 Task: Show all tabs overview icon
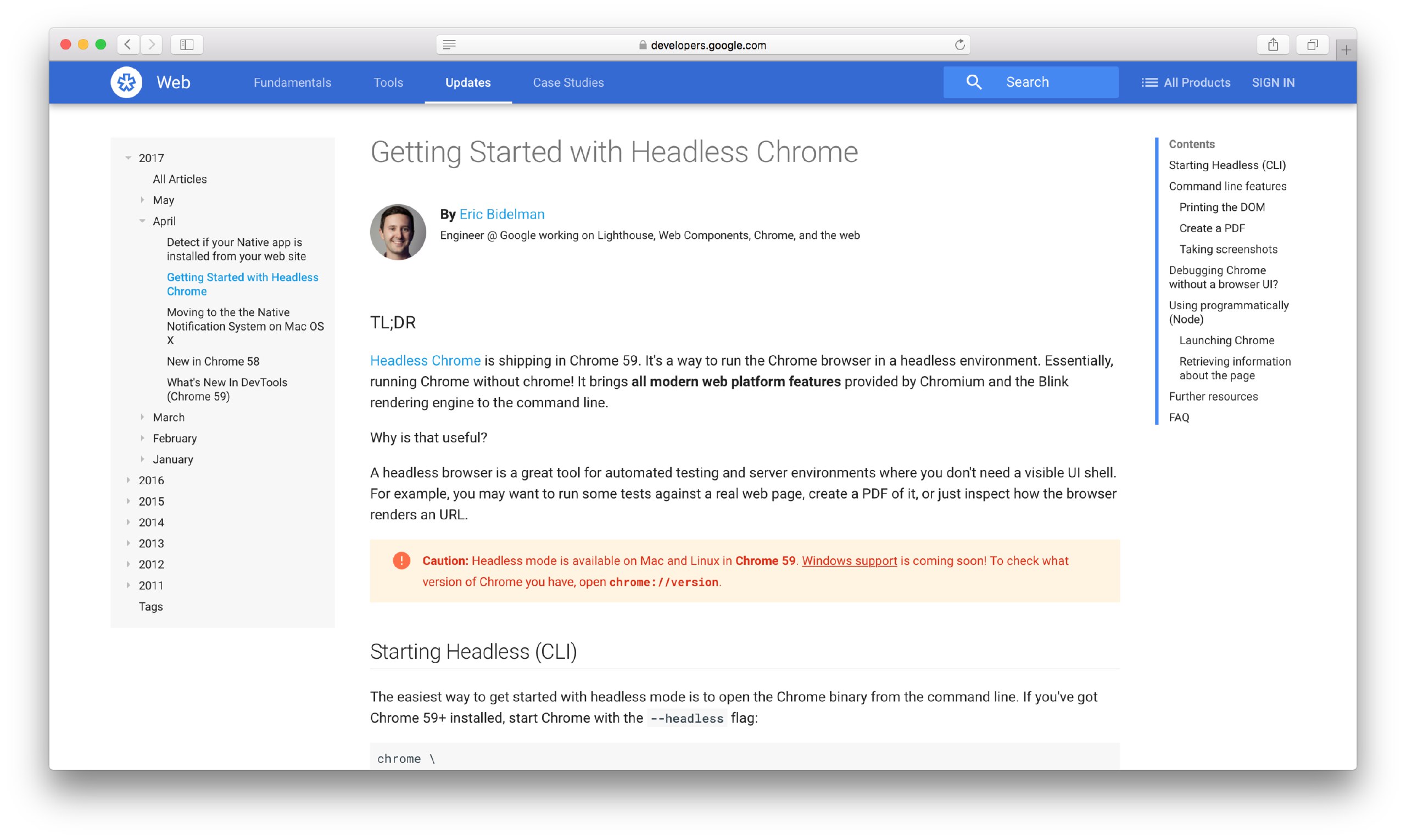1313,44
